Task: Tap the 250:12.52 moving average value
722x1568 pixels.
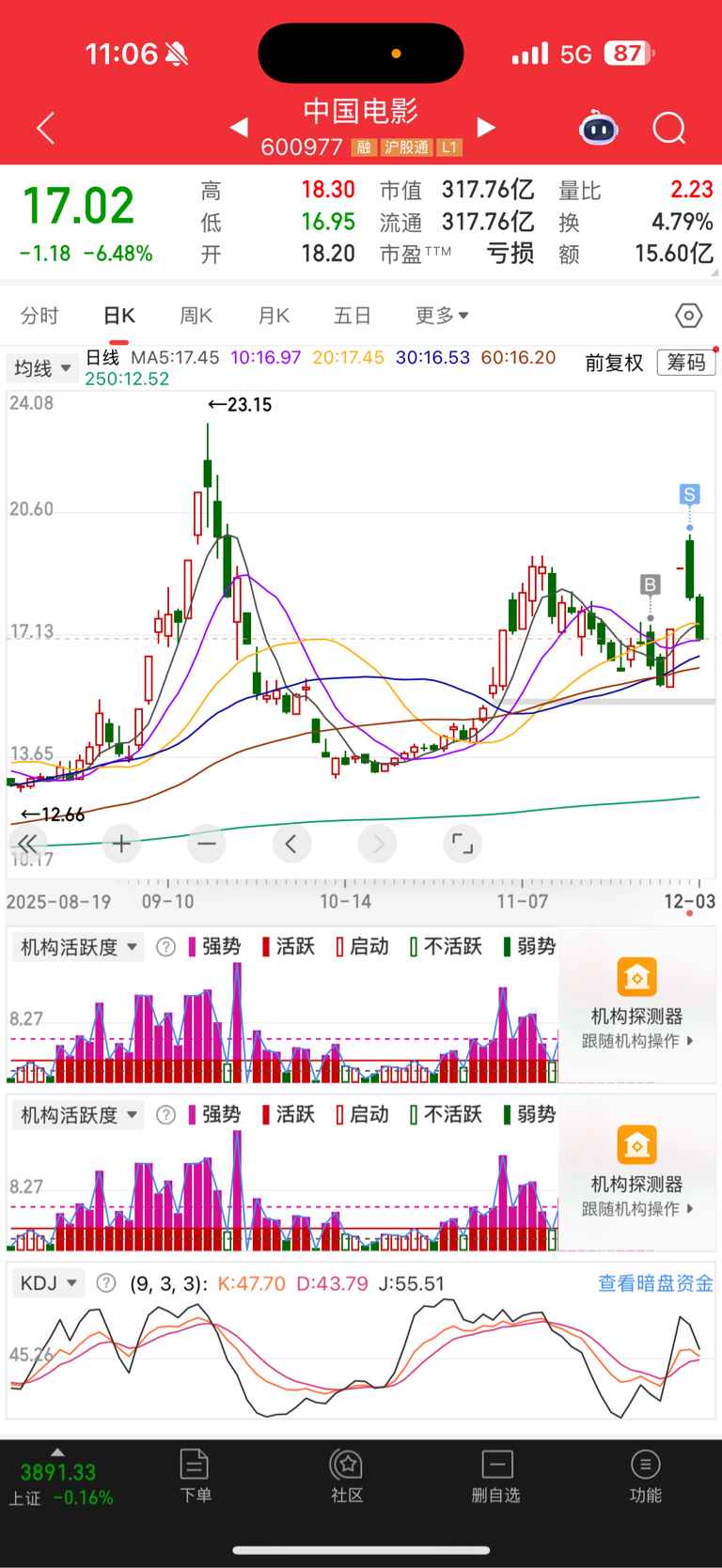Action: (127, 379)
